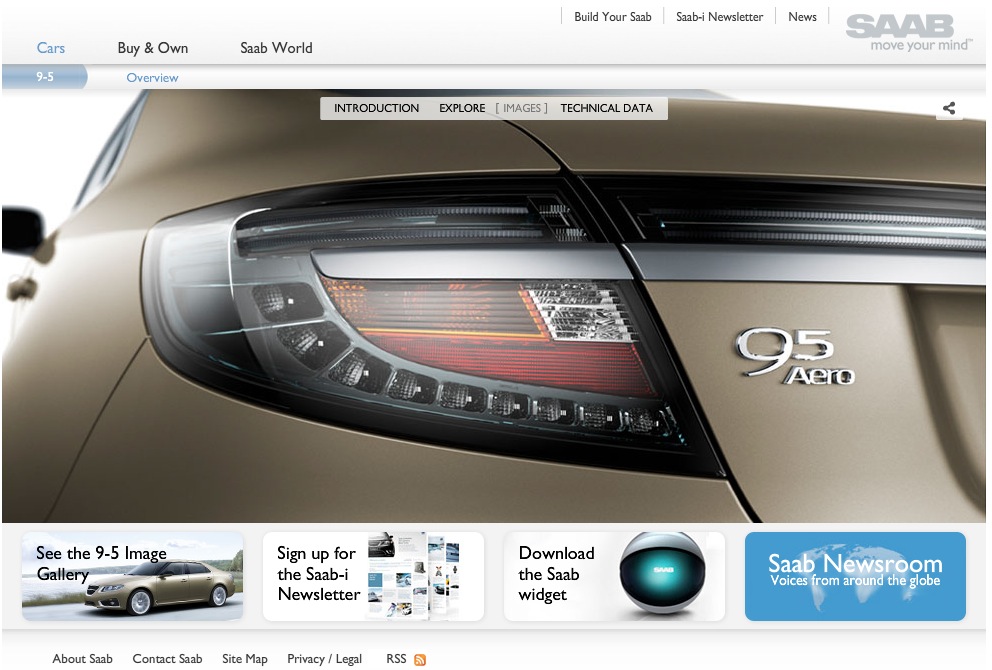Viewport: 992px width, 670px height.
Task: Click the Contact Saab link
Action: pyautogui.click(x=167, y=659)
